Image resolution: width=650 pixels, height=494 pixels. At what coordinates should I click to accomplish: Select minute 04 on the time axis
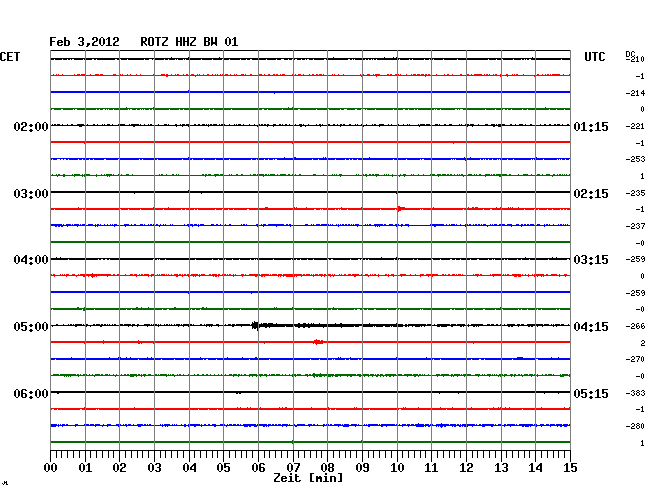[x=189, y=468]
